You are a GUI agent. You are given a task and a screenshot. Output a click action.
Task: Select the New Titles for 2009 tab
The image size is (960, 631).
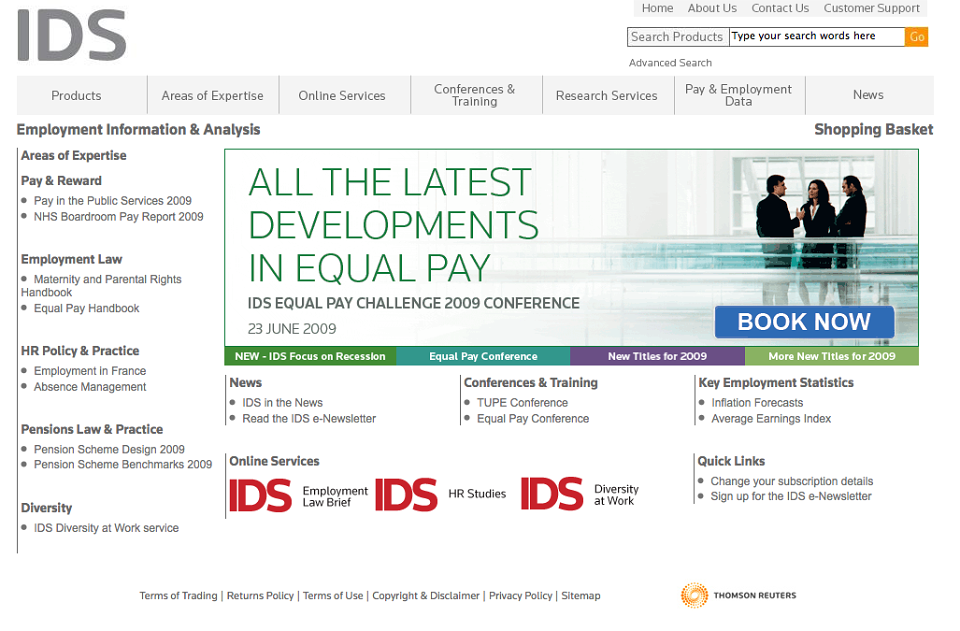[658, 356]
